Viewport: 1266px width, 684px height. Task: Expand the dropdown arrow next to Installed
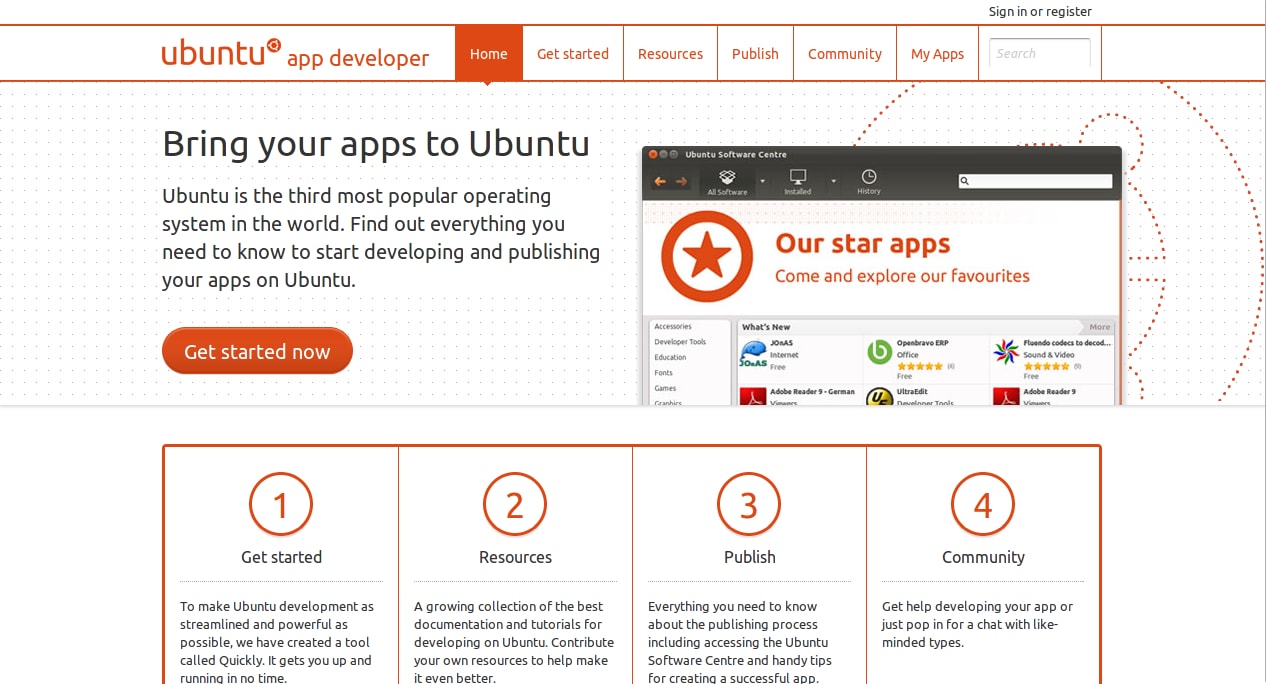tap(833, 181)
